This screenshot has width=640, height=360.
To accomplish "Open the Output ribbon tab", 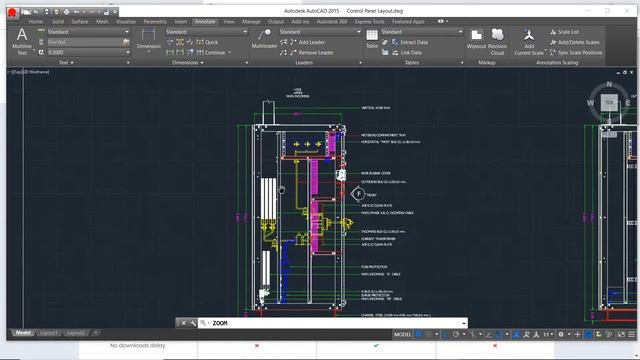I will (x=276, y=22).
